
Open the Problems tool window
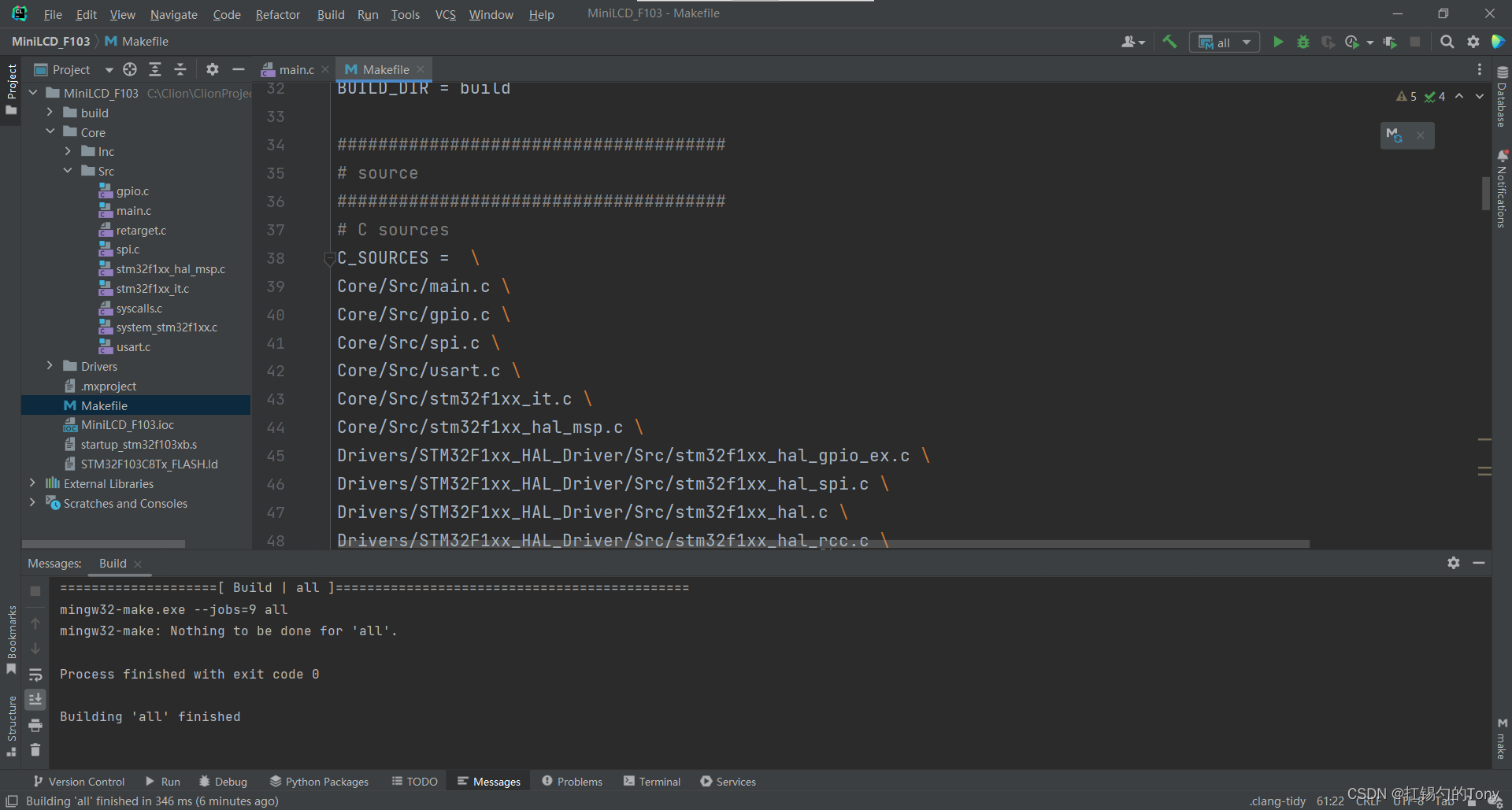(x=573, y=782)
